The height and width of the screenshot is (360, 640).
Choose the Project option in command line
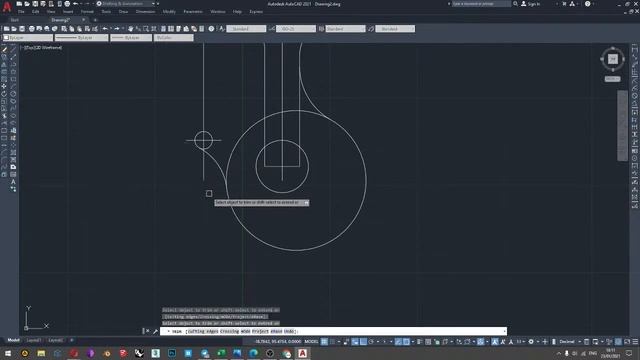260,331
